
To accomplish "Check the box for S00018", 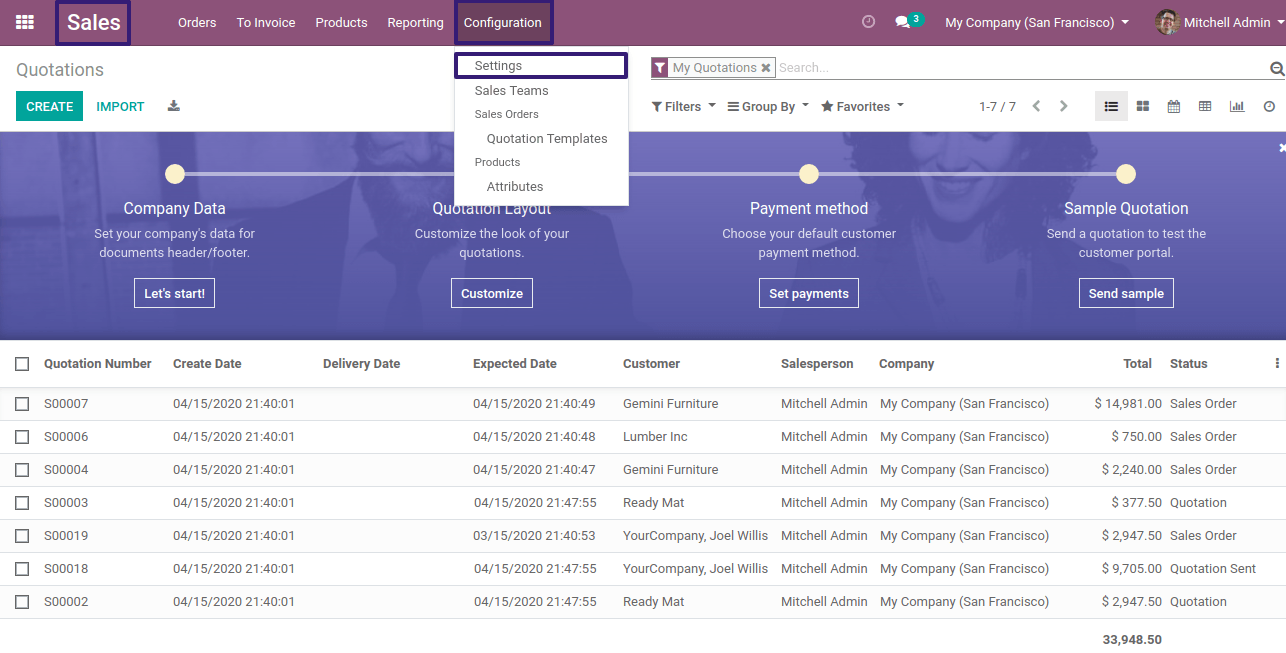I will coord(22,569).
